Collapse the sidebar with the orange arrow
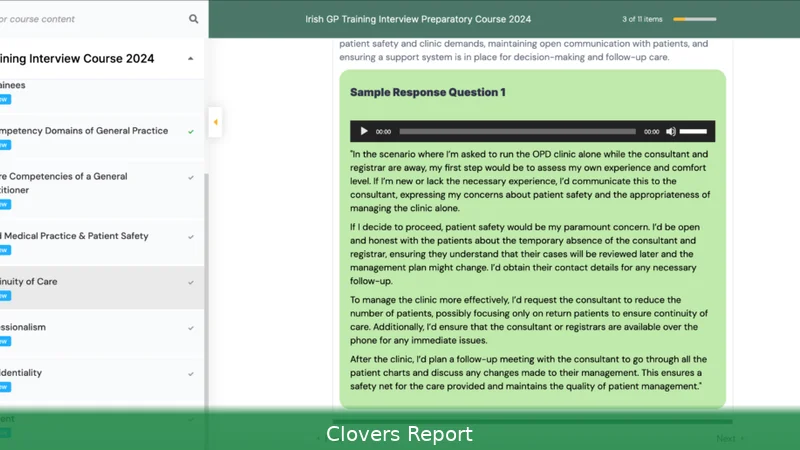 coord(215,122)
